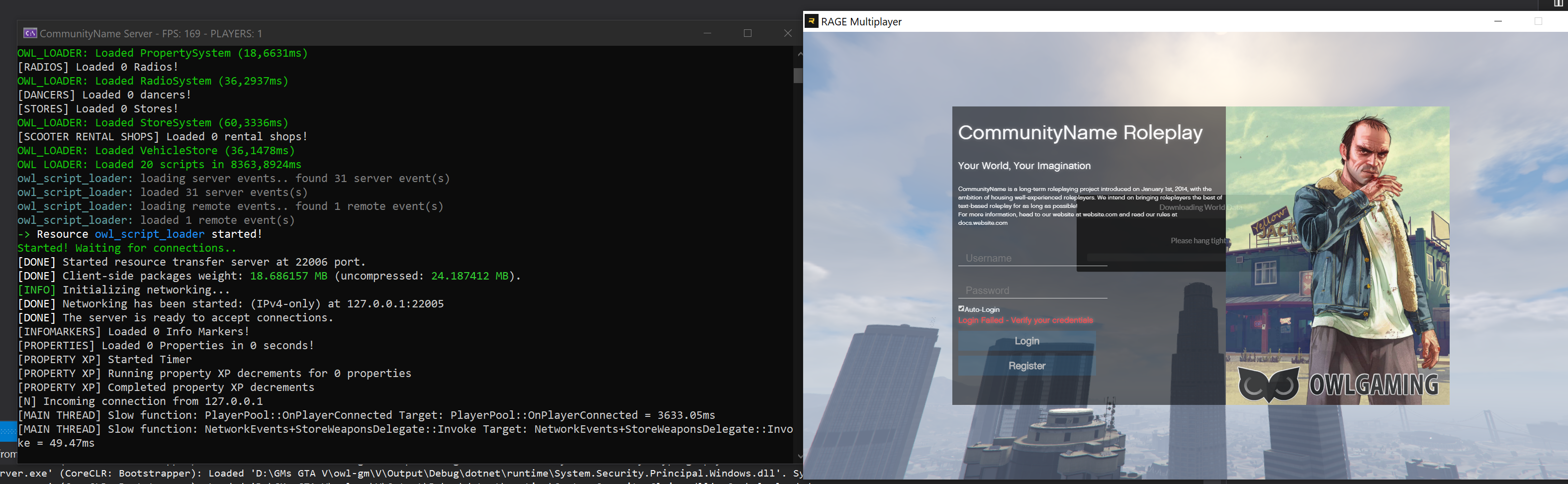Click '[STORES] Loaded 0 Stores!' line
This screenshot has width=1568, height=484.
click(98, 109)
